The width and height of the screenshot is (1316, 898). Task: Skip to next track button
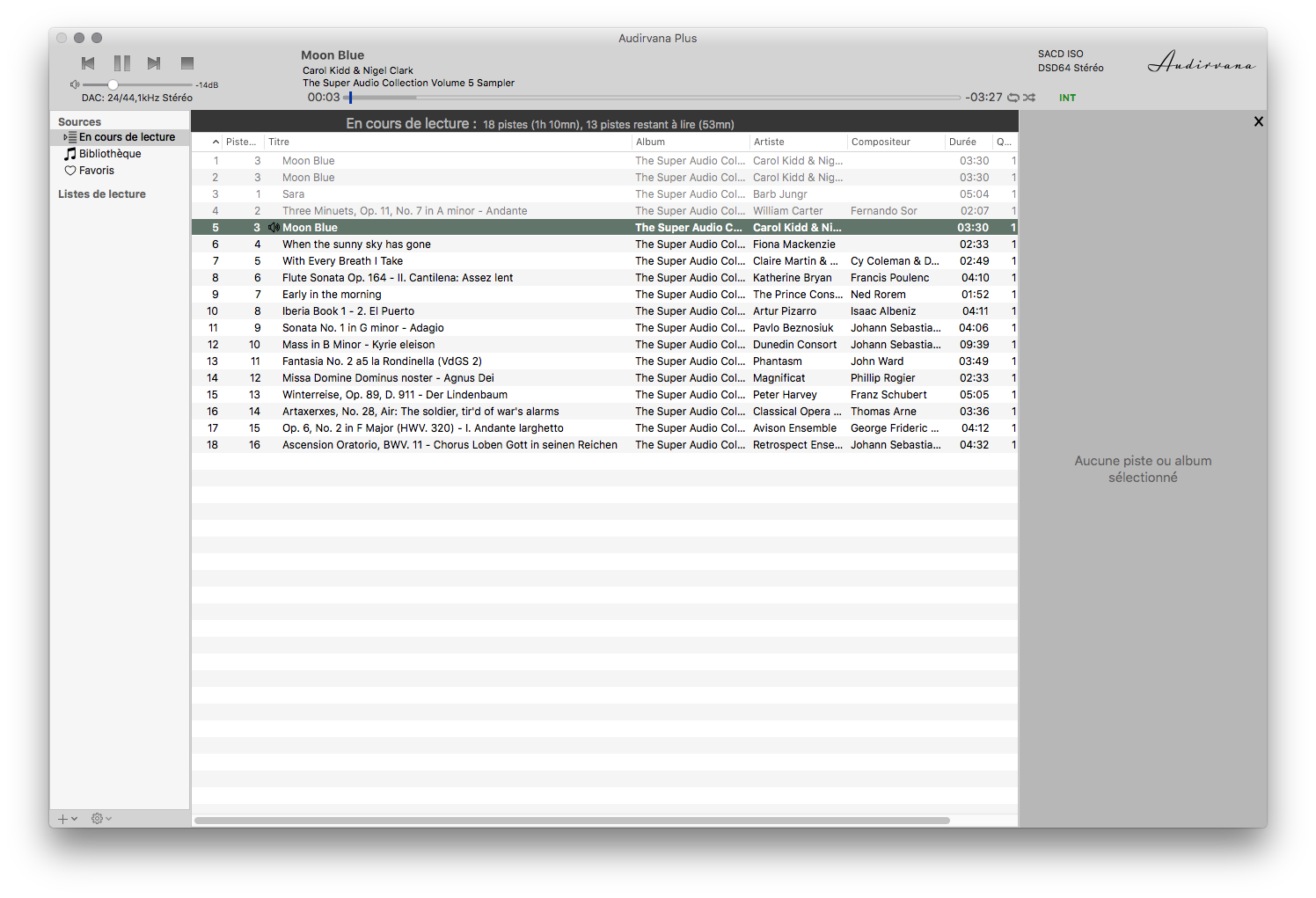pos(154,63)
